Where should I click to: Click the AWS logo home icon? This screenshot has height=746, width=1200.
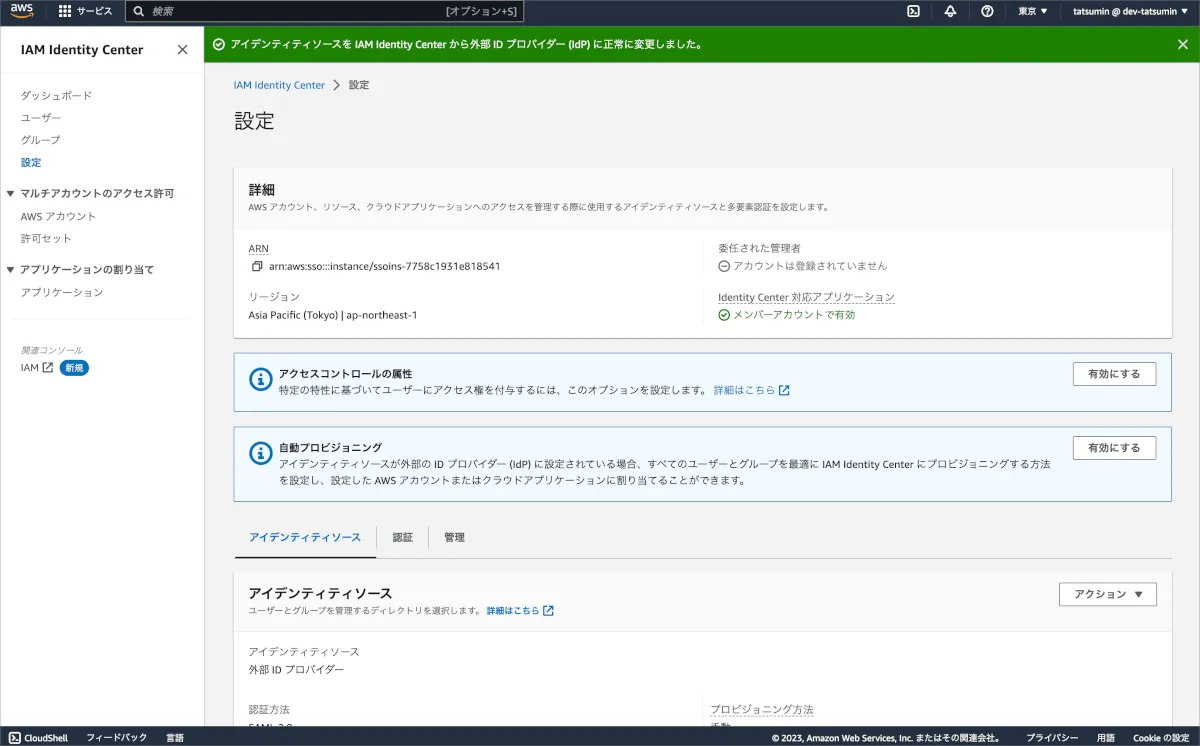(22, 11)
